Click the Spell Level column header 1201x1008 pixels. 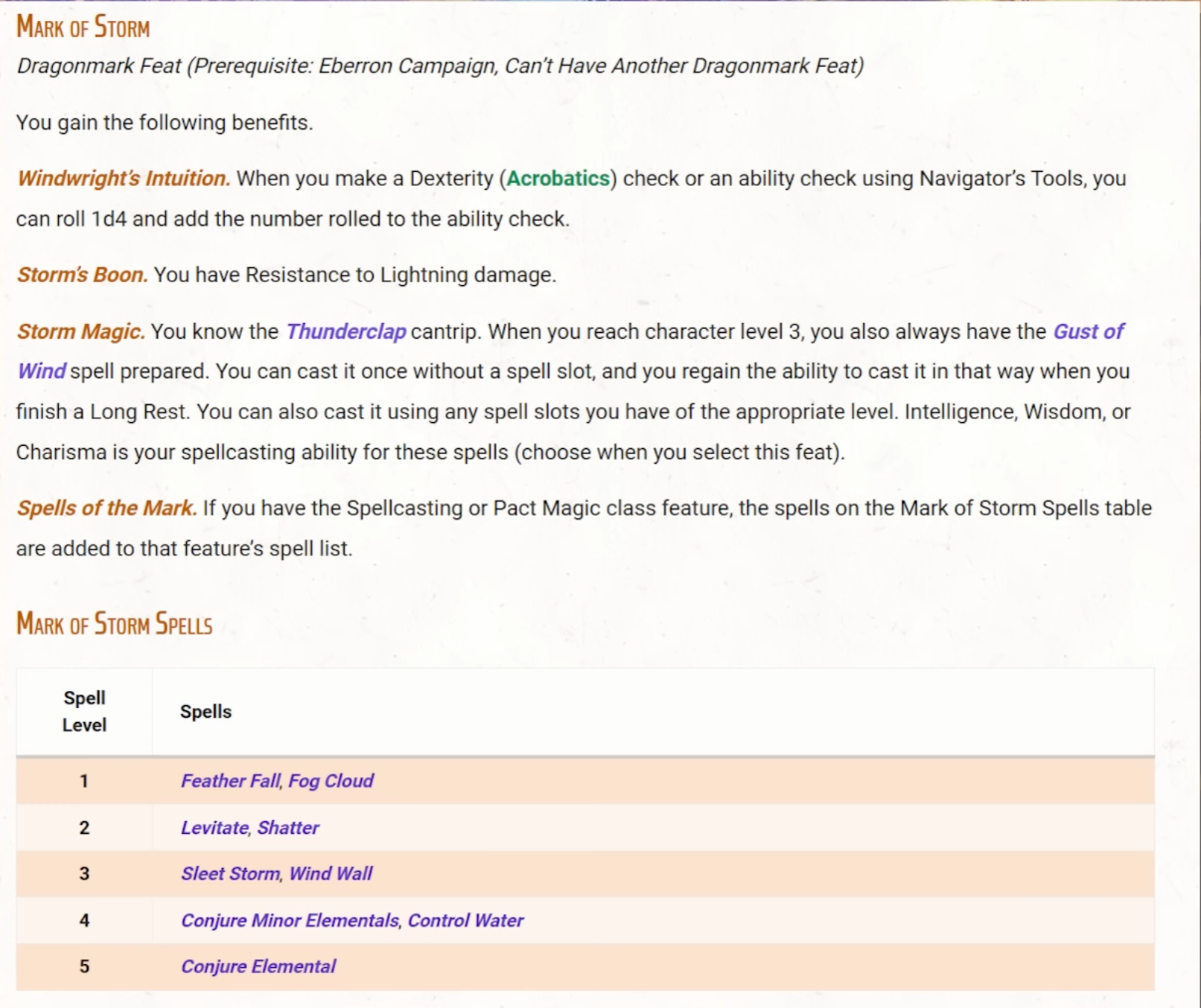(x=84, y=712)
